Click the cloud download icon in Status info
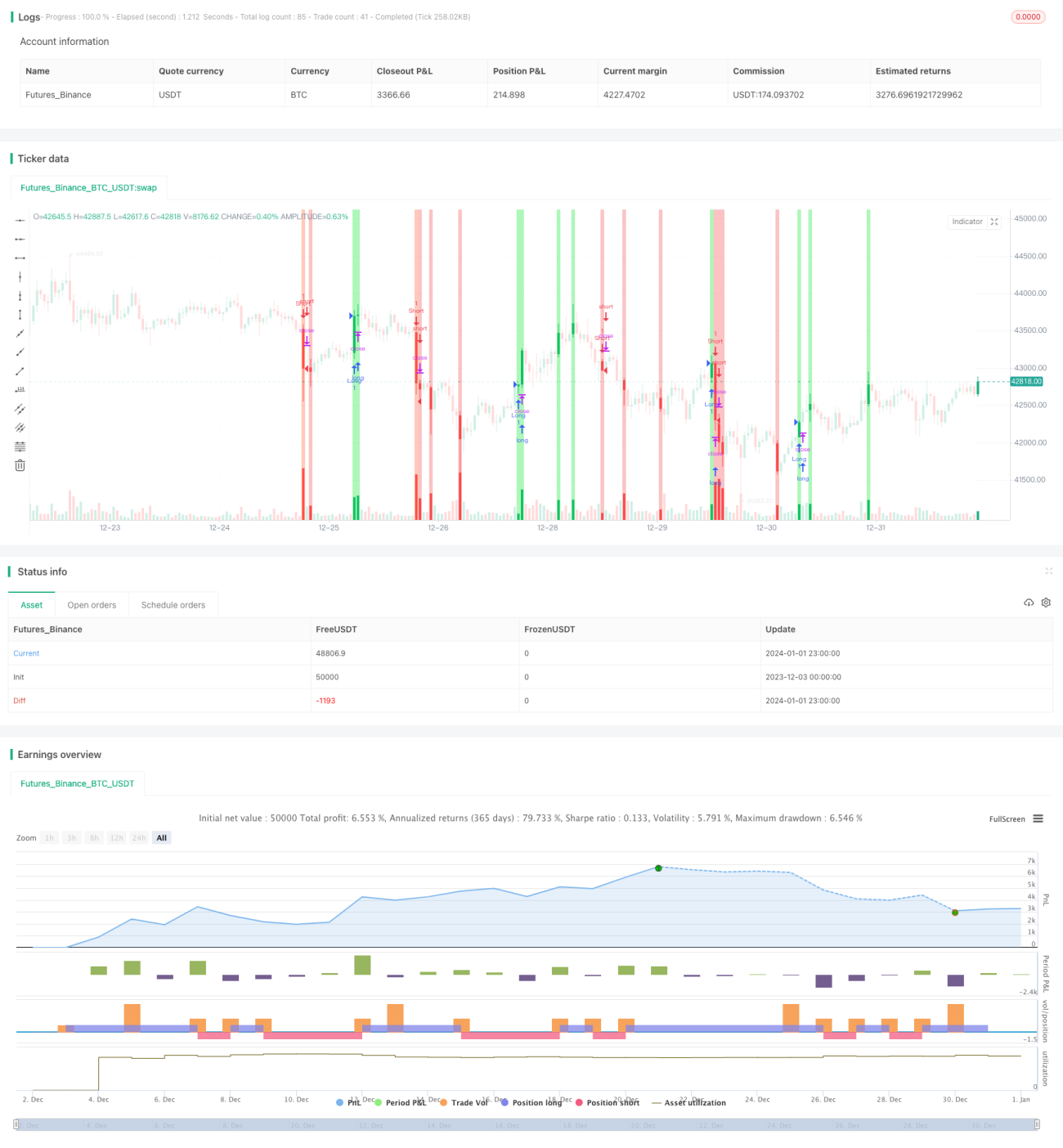The image size is (1063, 1148). click(1029, 603)
